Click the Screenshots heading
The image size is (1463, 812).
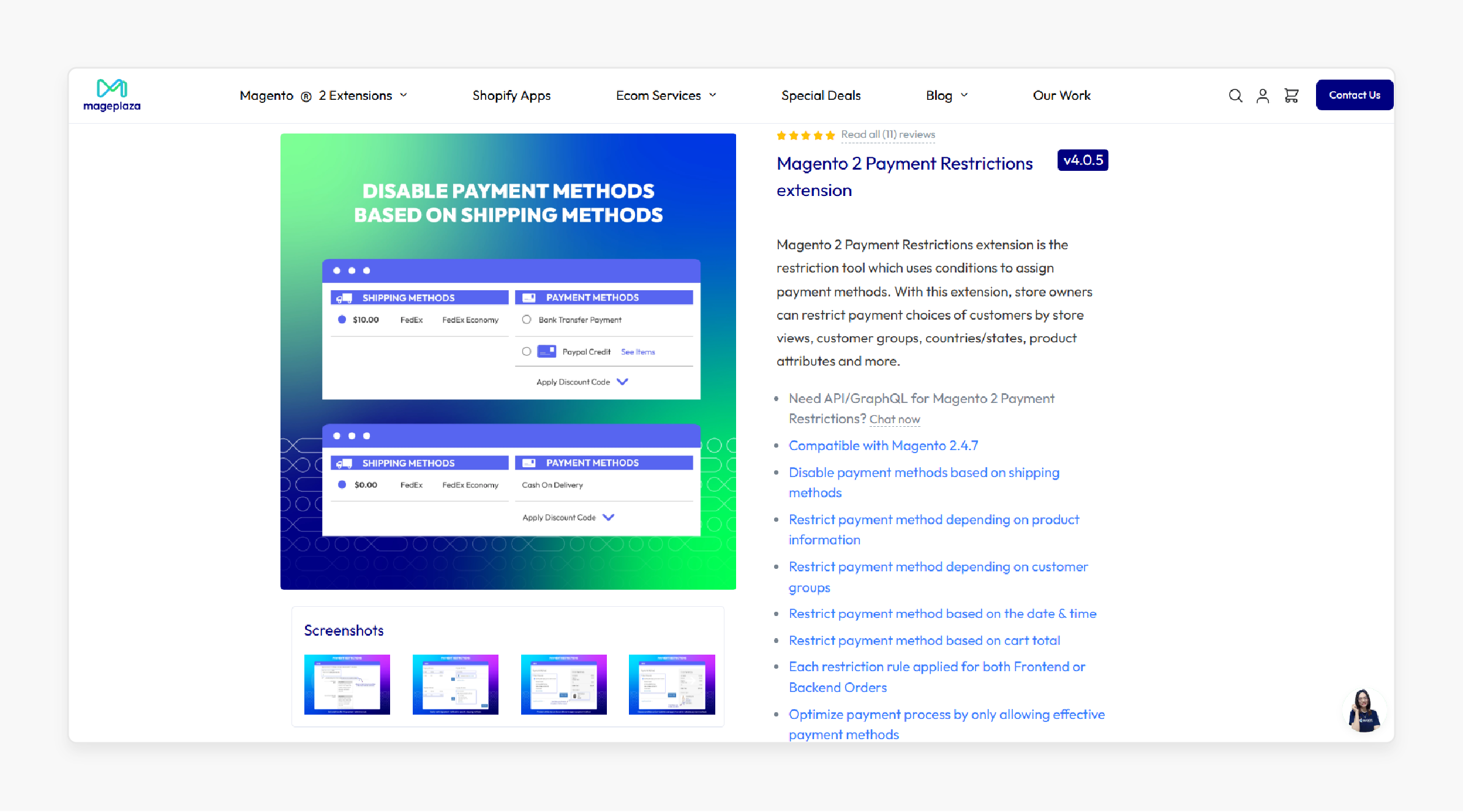click(x=344, y=631)
